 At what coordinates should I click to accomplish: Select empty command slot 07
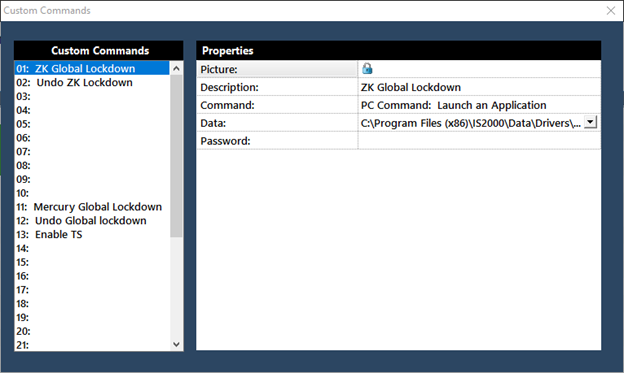coord(92,152)
